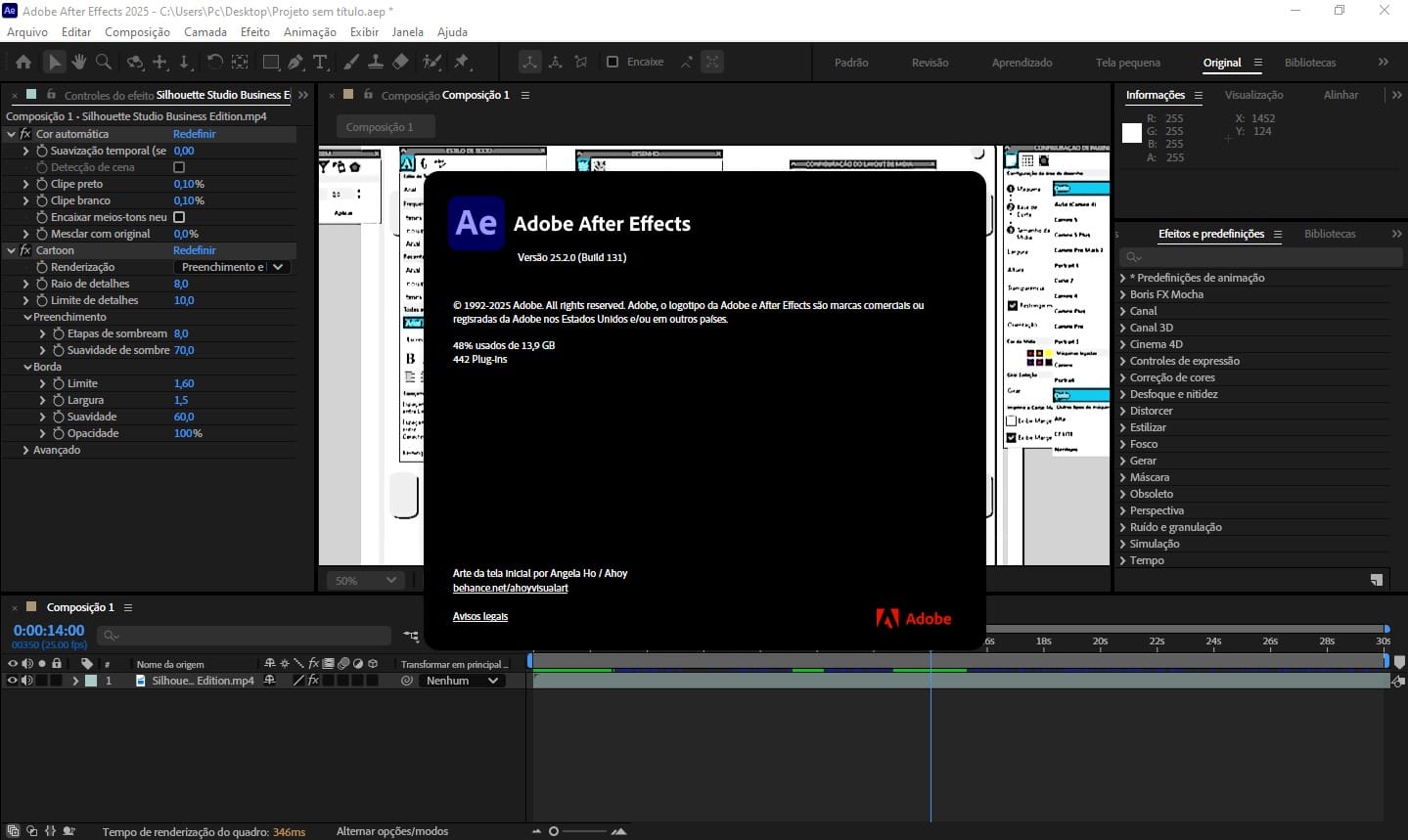The width and height of the screenshot is (1408, 840).
Task: Hide the Silhoue... Edition.mp4 layer eye toggle
Action: [x=12, y=680]
